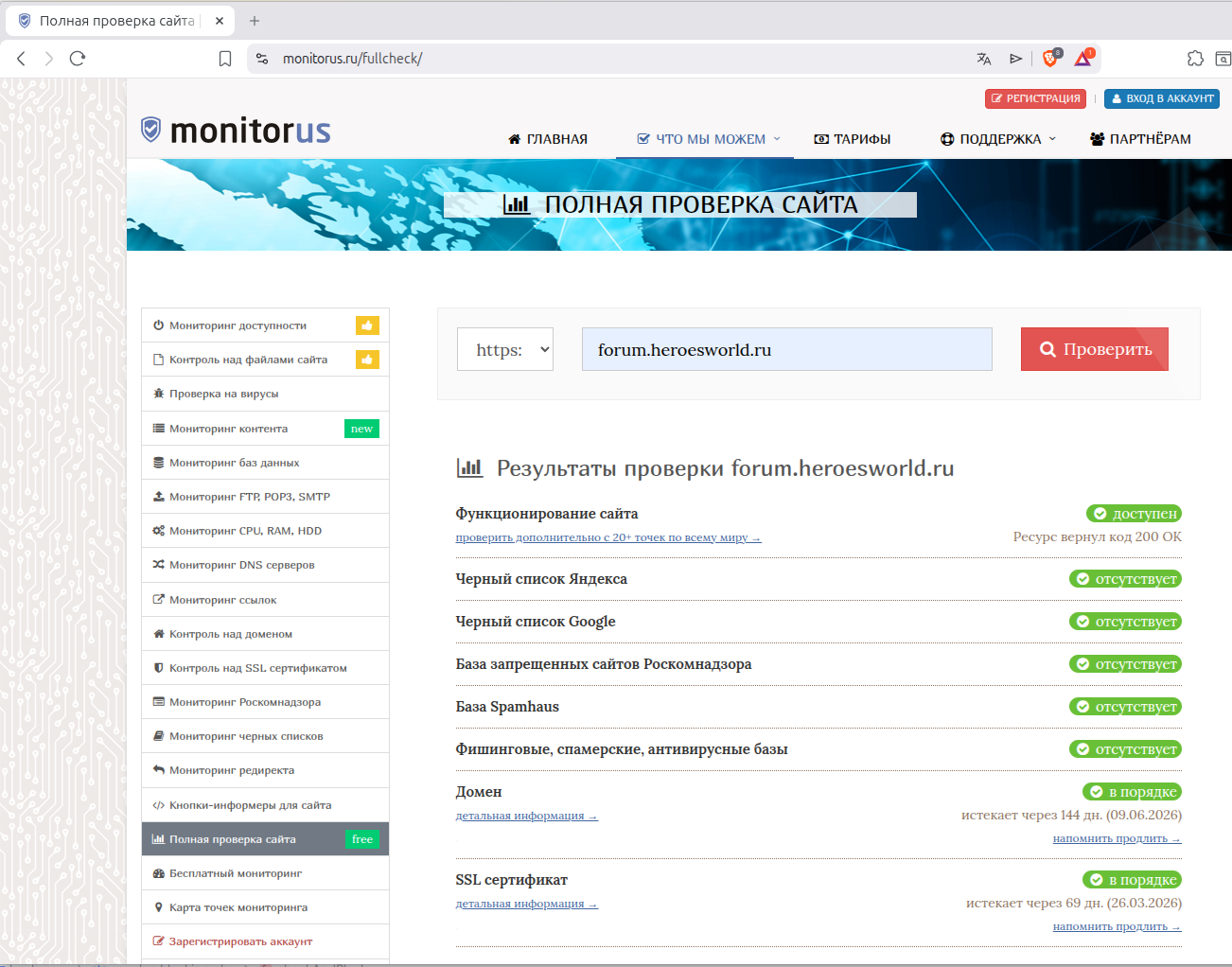
Task: Select Полная проверка сайта in the sidebar
Action: pyautogui.click(x=265, y=839)
